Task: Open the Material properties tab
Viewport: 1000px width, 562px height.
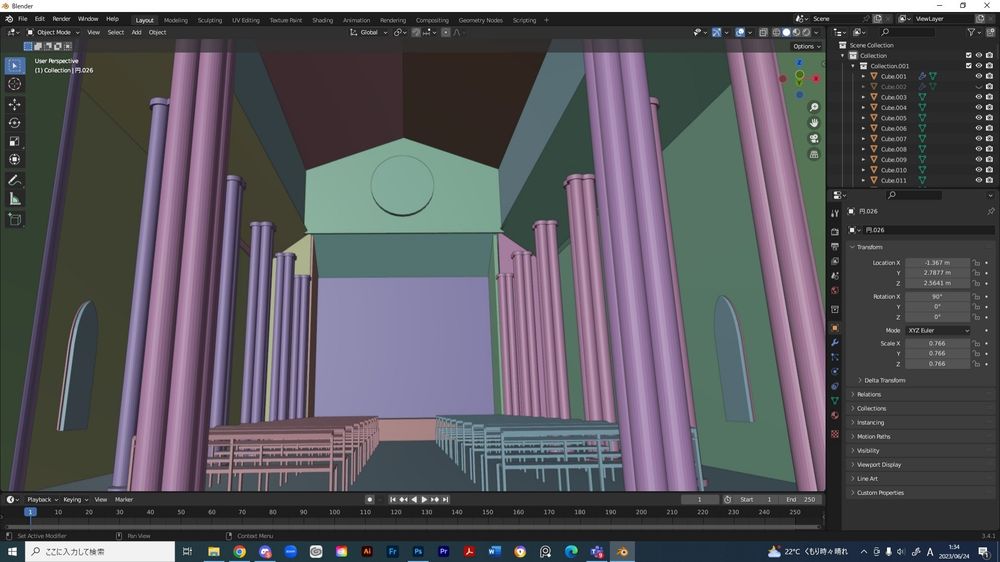Action: point(835,415)
